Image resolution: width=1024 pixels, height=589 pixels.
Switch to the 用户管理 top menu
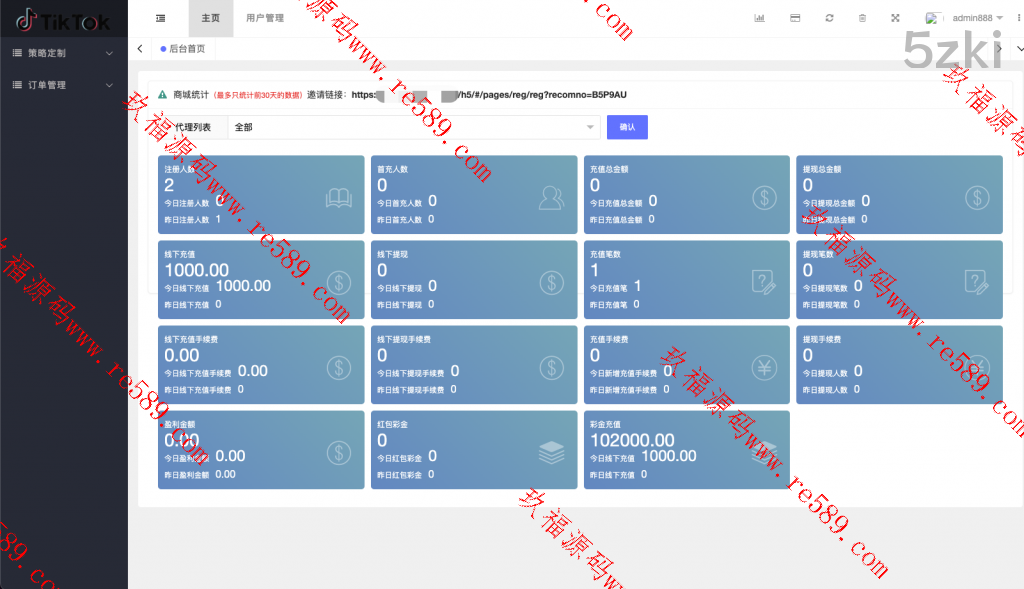(265, 18)
